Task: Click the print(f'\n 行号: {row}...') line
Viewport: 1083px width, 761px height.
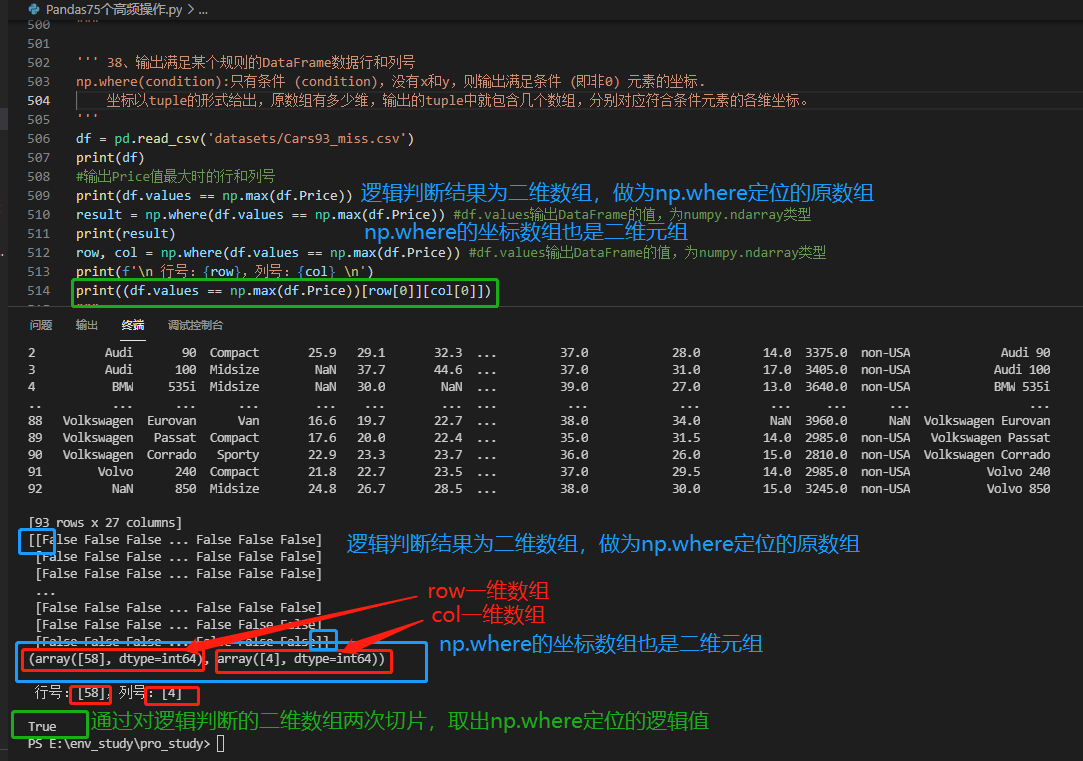Action: (x=224, y=271)
